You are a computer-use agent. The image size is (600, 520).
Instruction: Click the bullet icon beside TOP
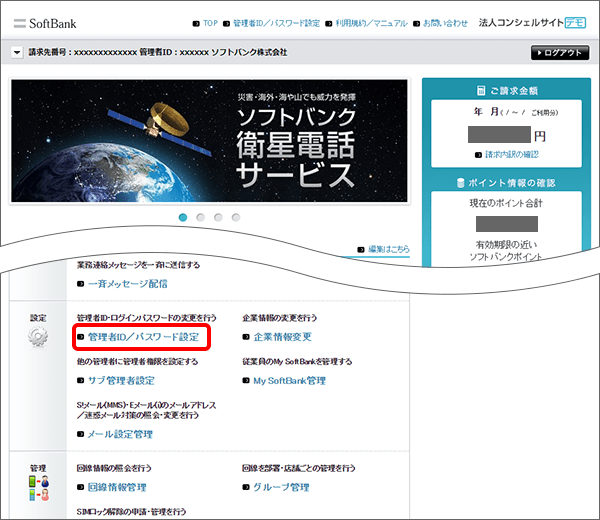point(196,24)
